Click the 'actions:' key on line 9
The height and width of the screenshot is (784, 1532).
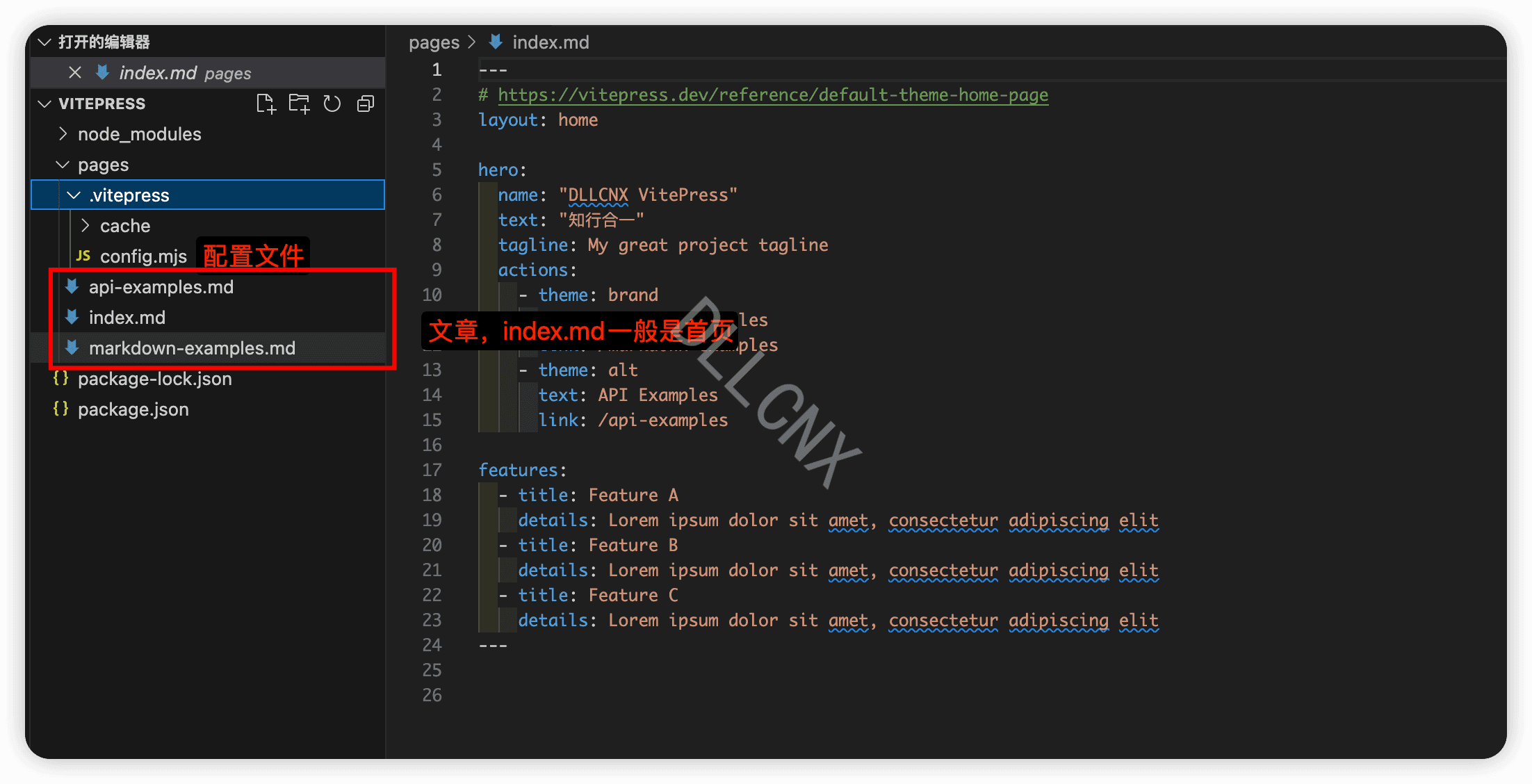pos(537,270)
